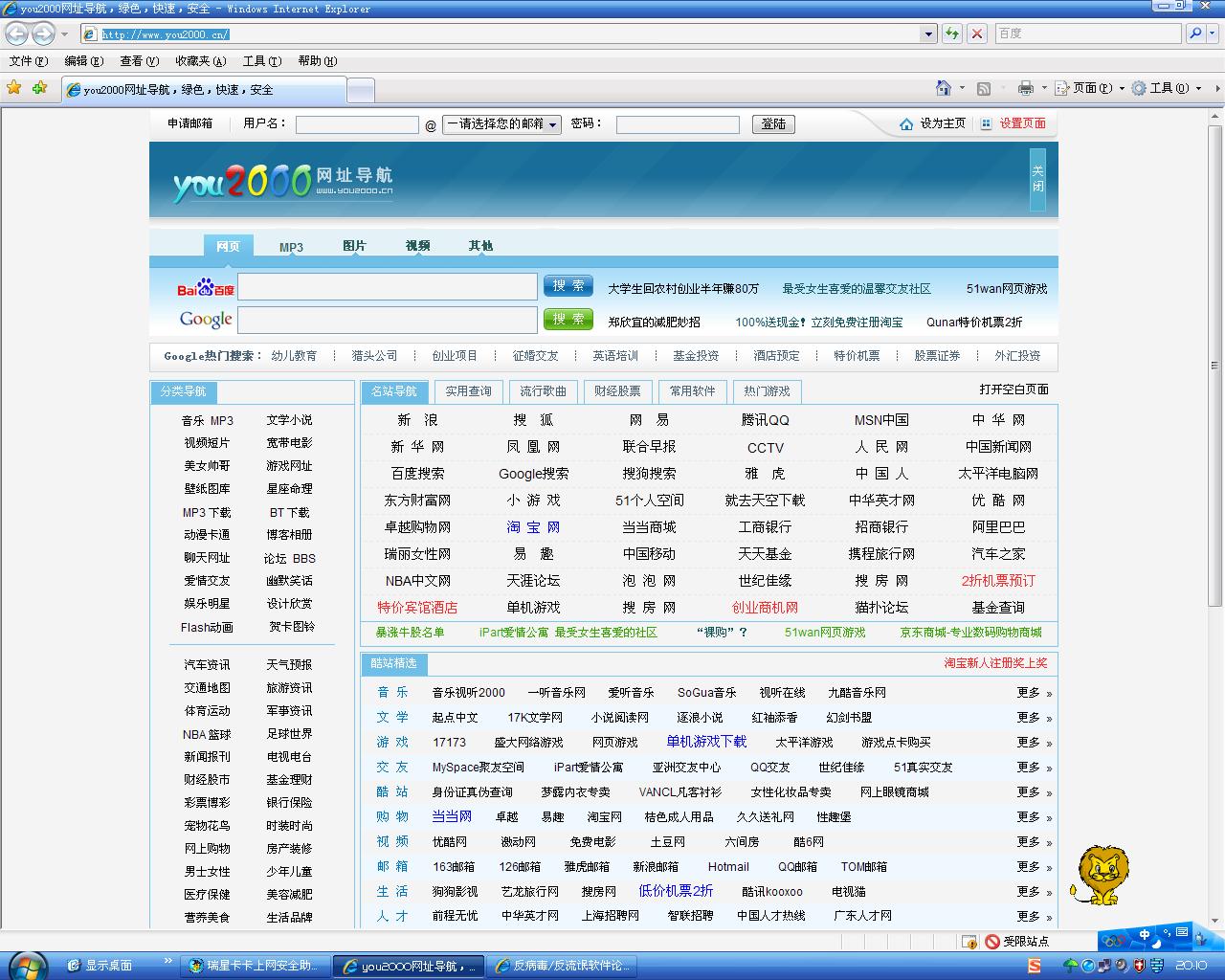Click the blue Baidu 搜索 button
The width and height of the screenshot is (1225, 980).
(x=568, y=286)
